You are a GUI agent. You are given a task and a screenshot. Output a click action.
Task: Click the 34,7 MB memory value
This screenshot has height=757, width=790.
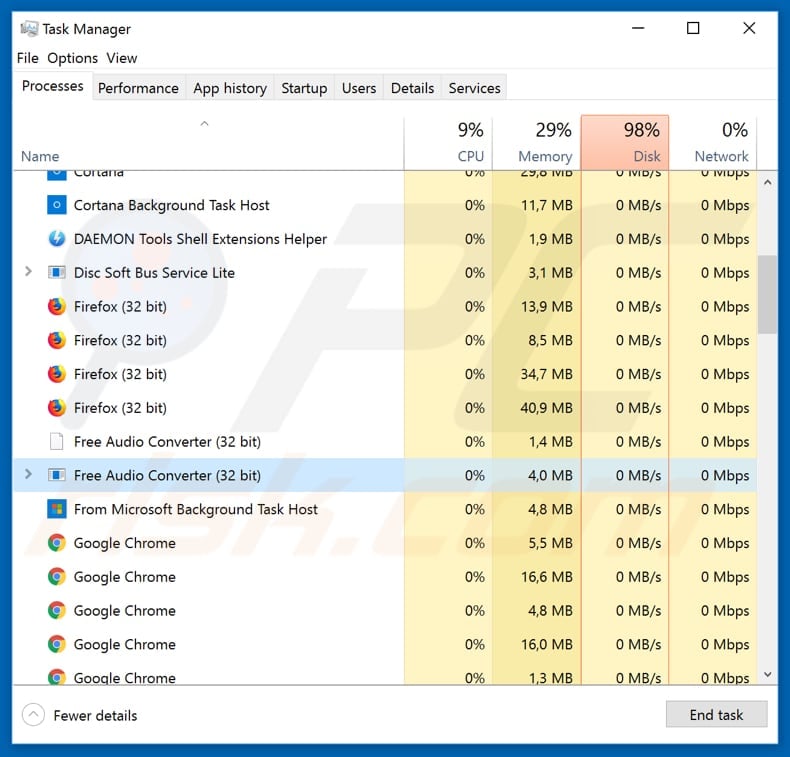(x=546, y=374)
